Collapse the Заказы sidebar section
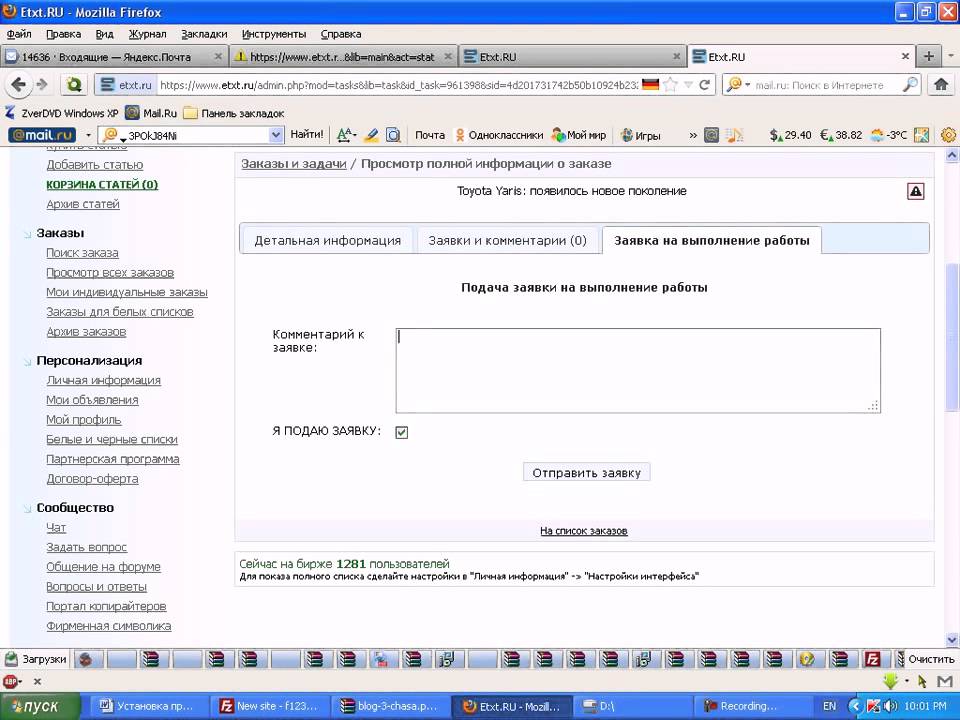The height and width of the screenshot is (720, 960). coord(27,234)
